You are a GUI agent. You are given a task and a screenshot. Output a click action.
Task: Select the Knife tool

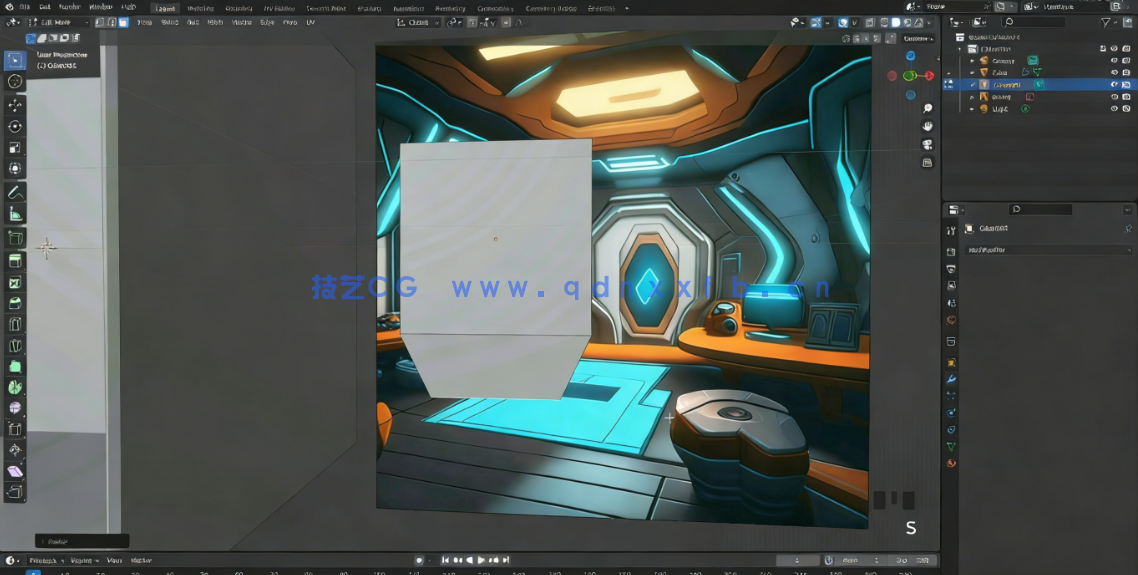click(15, 346)
